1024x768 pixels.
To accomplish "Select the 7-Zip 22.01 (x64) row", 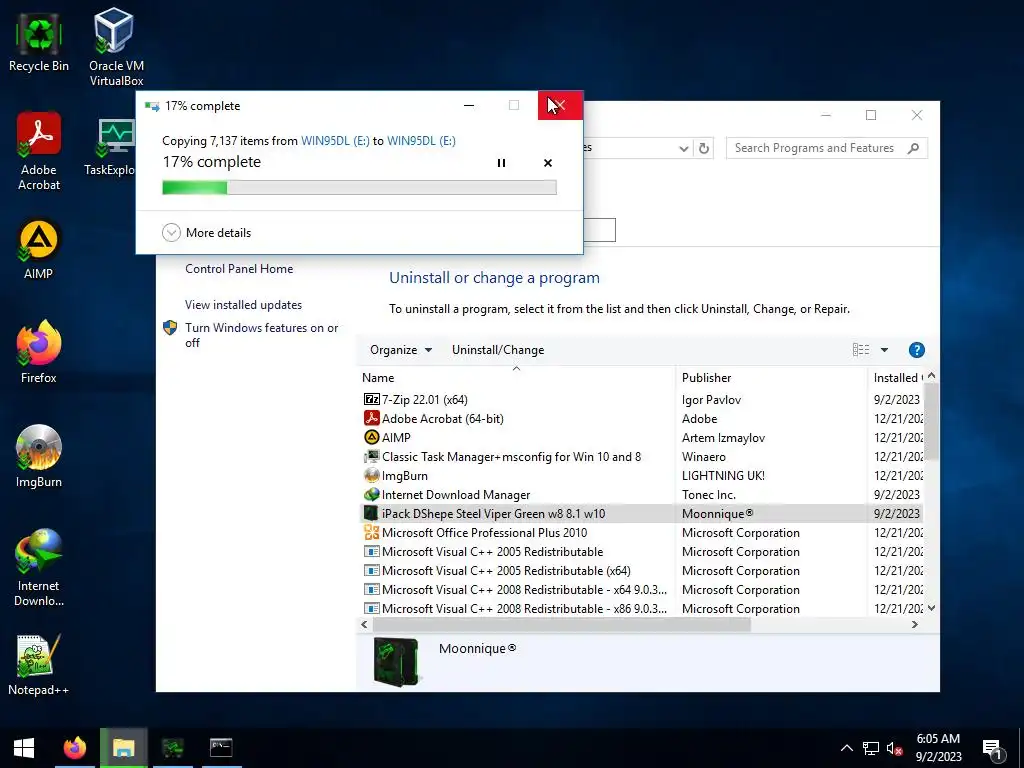I will [x=643, y=400].
